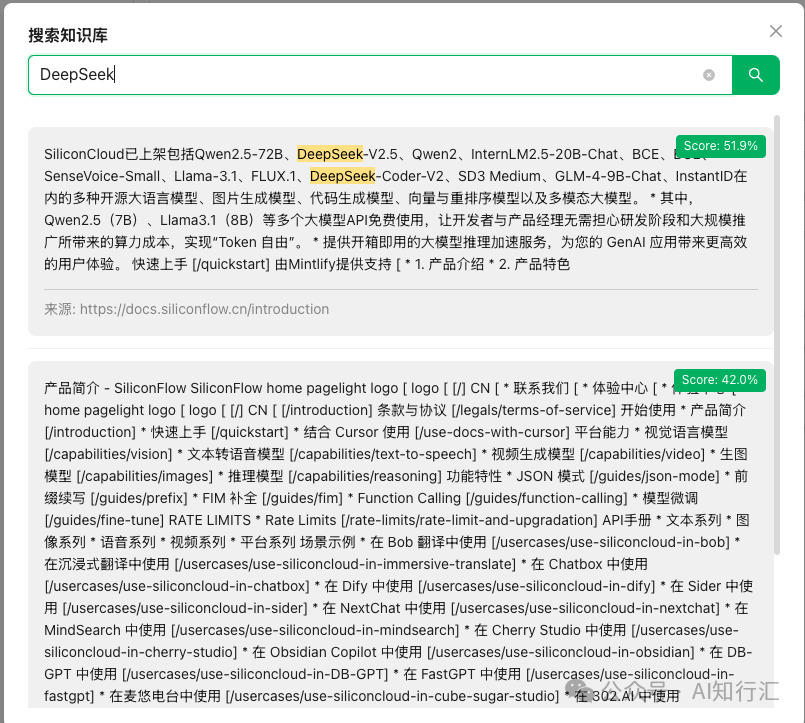Viewport: 805px width, 723px height.
Task: Click the 在 Obsidian Copilot 中使用 text
Action: coord(337,652)
